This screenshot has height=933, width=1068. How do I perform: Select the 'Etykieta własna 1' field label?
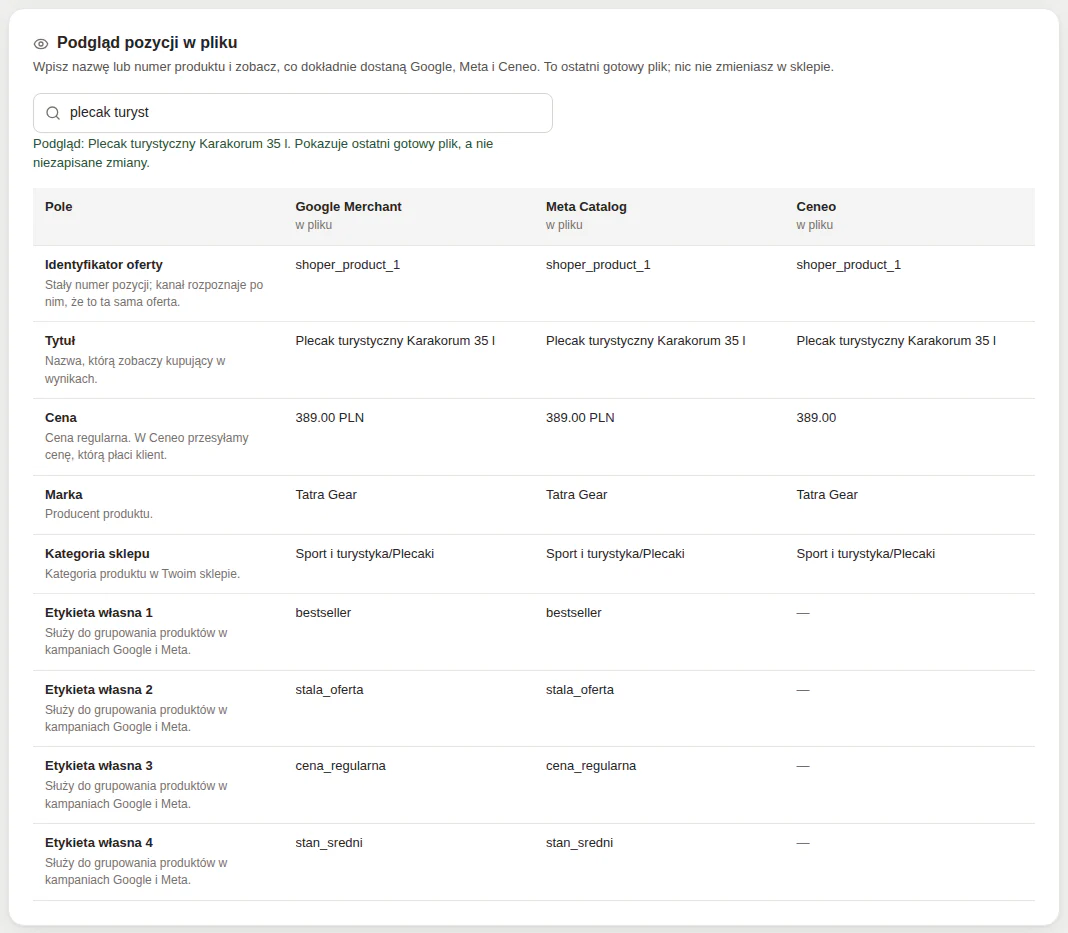(99, 612)
